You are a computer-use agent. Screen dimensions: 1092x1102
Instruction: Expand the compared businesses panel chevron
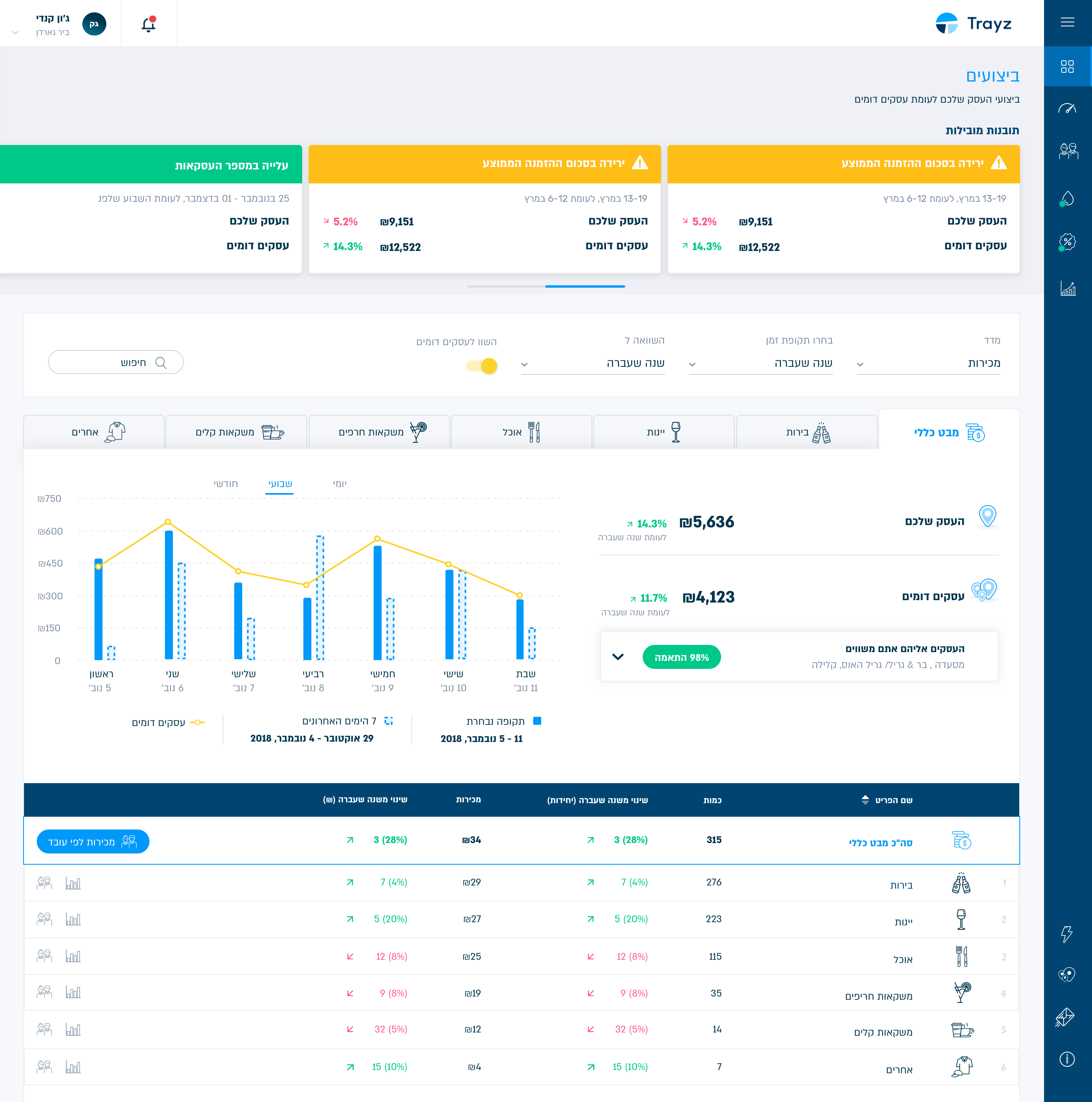coord(617,656)
